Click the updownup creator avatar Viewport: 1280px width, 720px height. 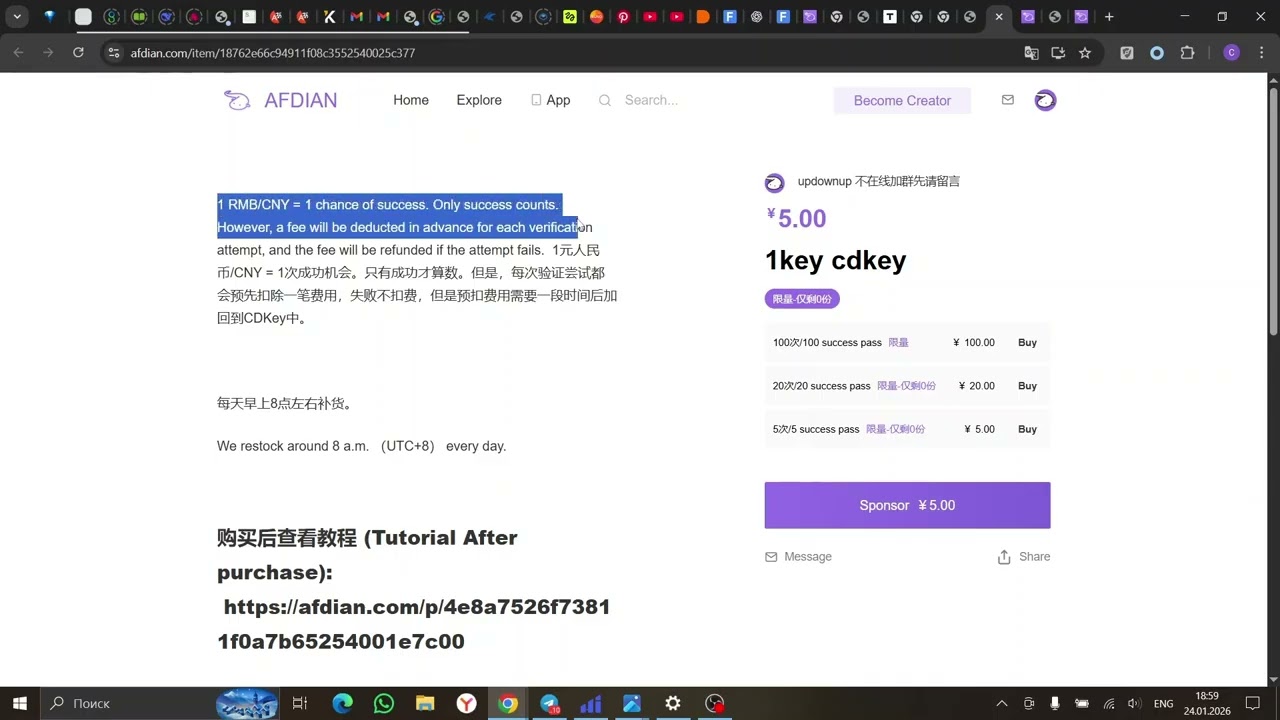[x=774, y=182]
